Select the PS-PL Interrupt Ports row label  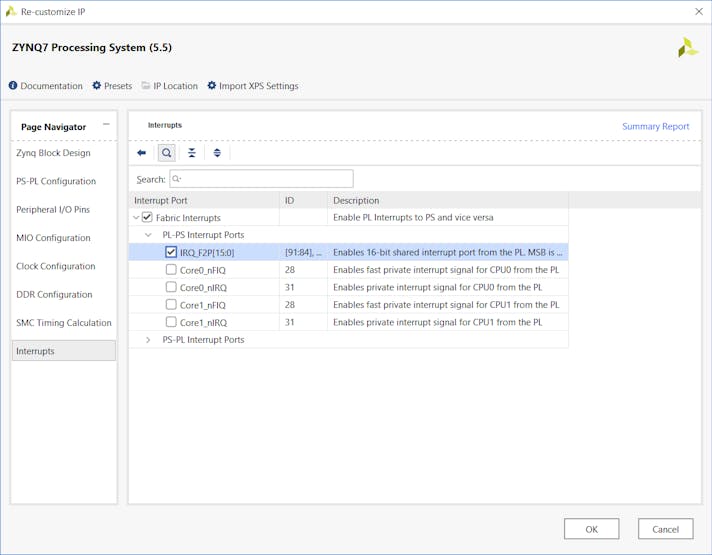coord(203,340)
